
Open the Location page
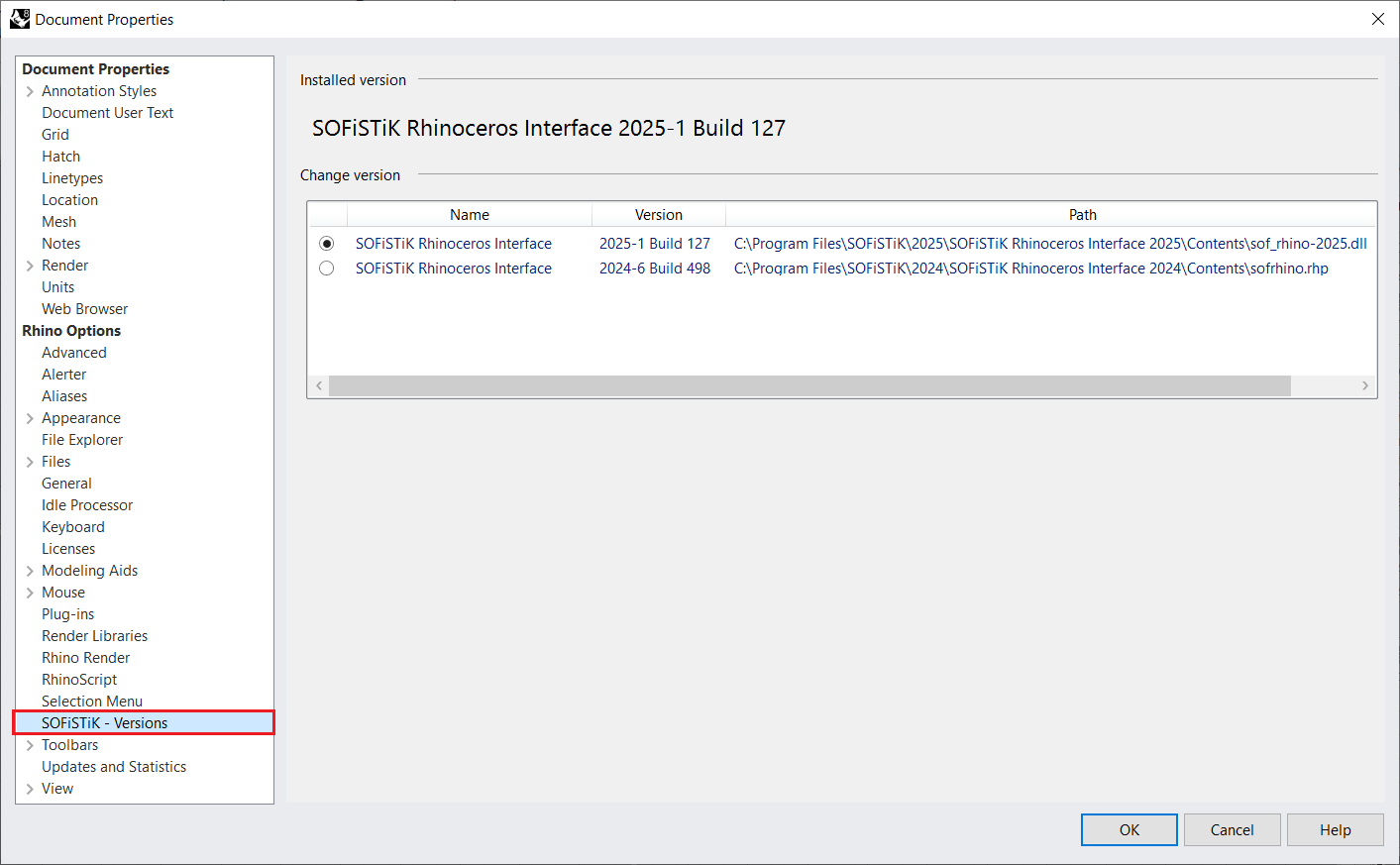[x=70, y=200]
